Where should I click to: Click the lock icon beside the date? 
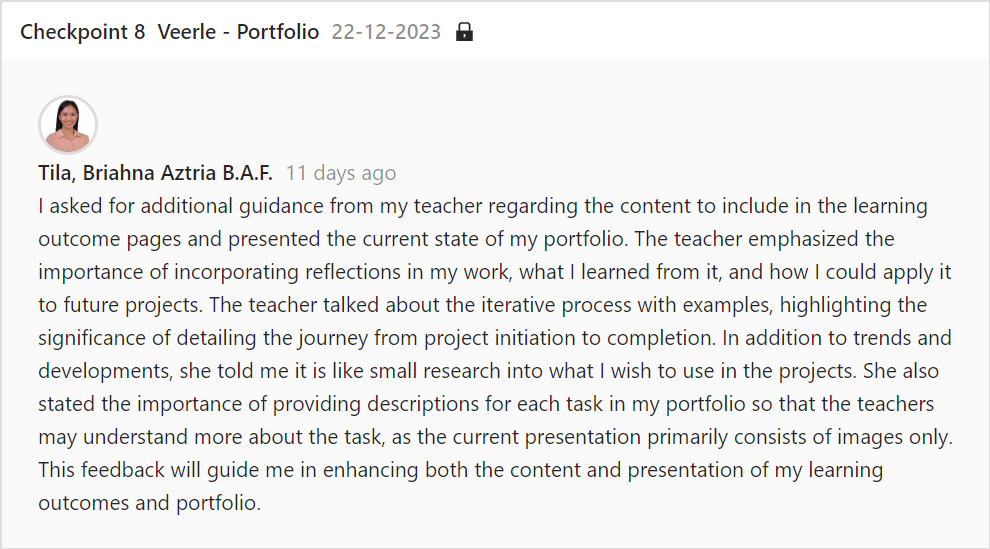(464, 32)
